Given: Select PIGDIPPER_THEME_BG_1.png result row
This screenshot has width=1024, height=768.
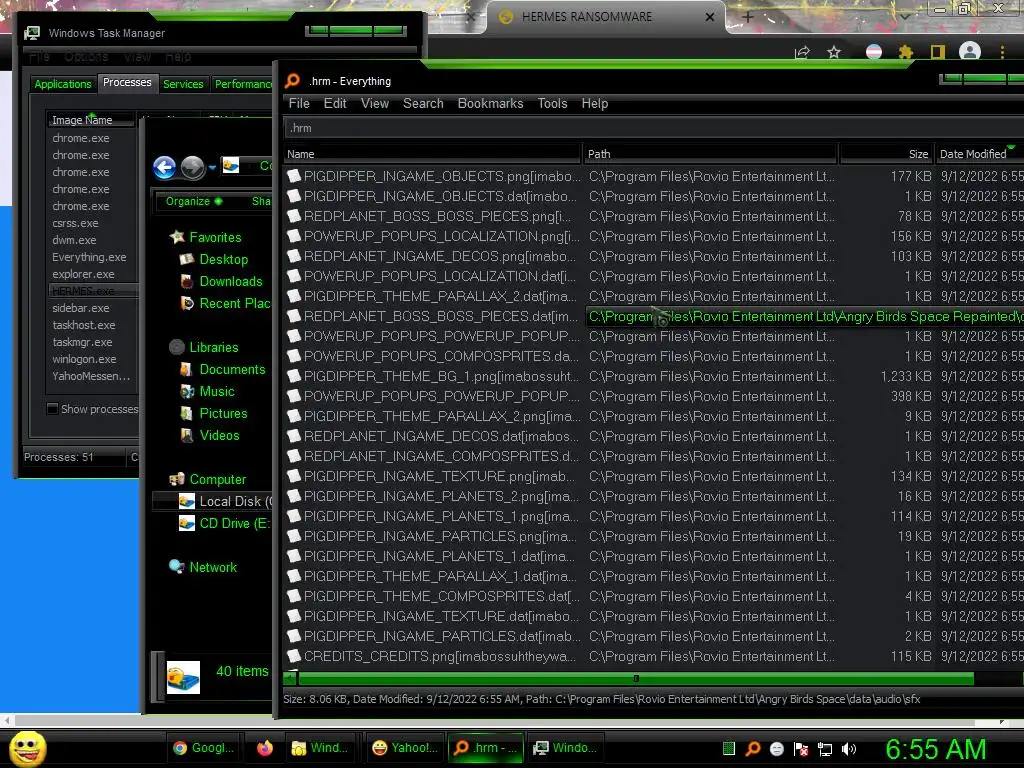Looking at the screenshot, I should point(654,376).
